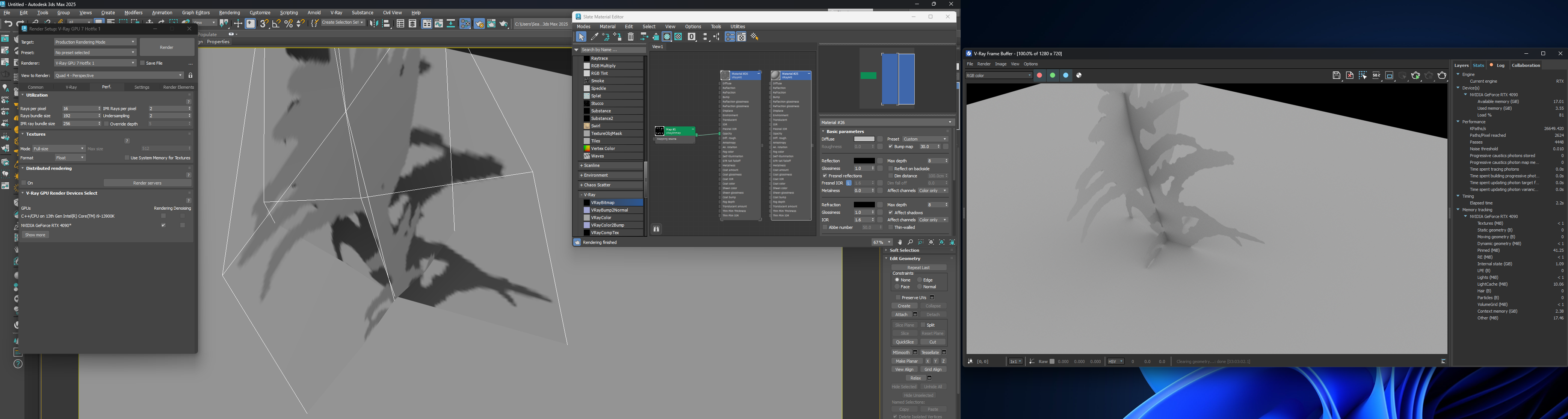1568x419 pixels.
Task: Enable Use System Memory for Textures
Action: point(127,158)
